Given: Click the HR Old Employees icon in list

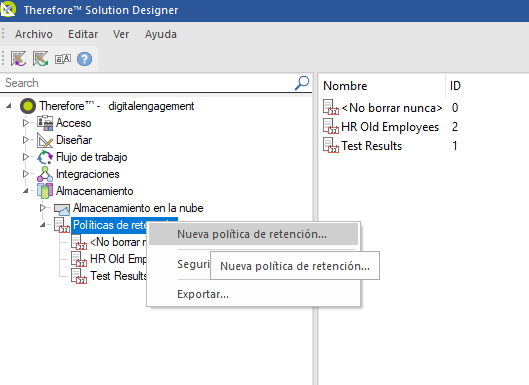Looking at the screenshot, I should point(331,127).
